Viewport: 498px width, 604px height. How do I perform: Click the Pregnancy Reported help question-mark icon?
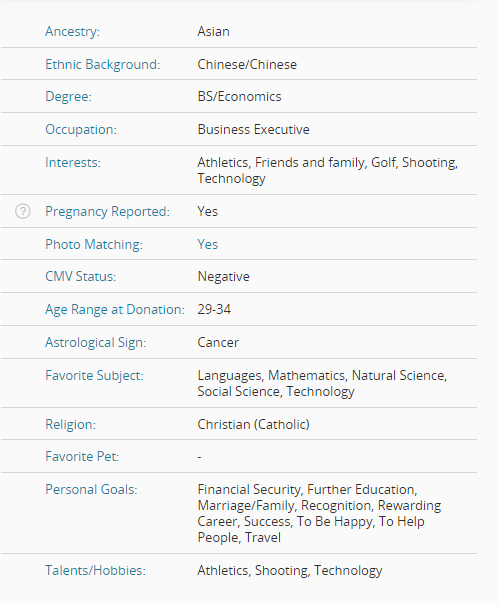point(23,211)
